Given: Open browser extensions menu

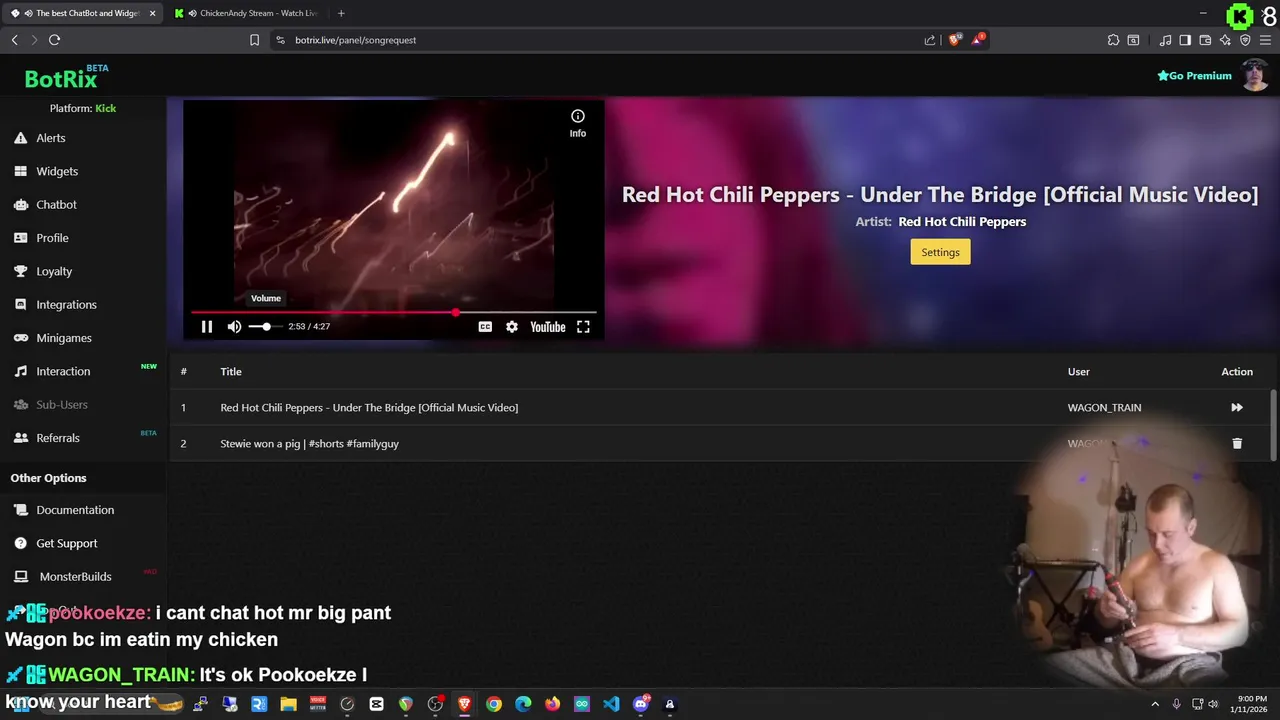Looking at the screenshot, I should pos(1113,40).
